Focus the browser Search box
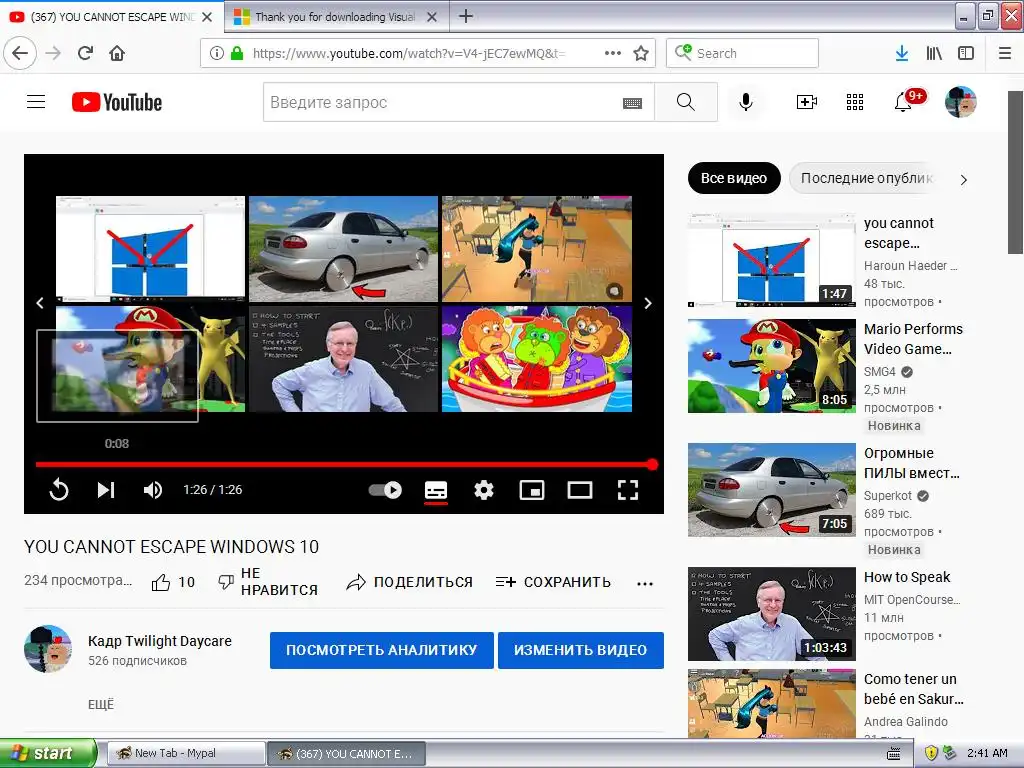Viewport: 1024px width, 768px height. pyautogui.click(x=742, y=53)
